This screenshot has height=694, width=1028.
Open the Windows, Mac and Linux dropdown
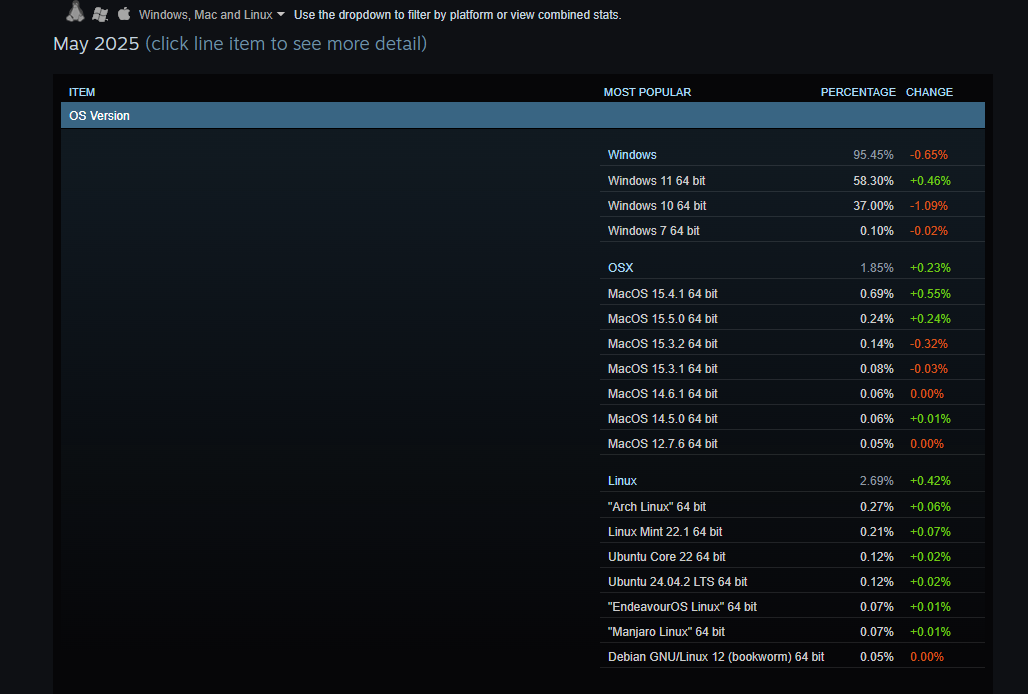click(x=212, y=14)
